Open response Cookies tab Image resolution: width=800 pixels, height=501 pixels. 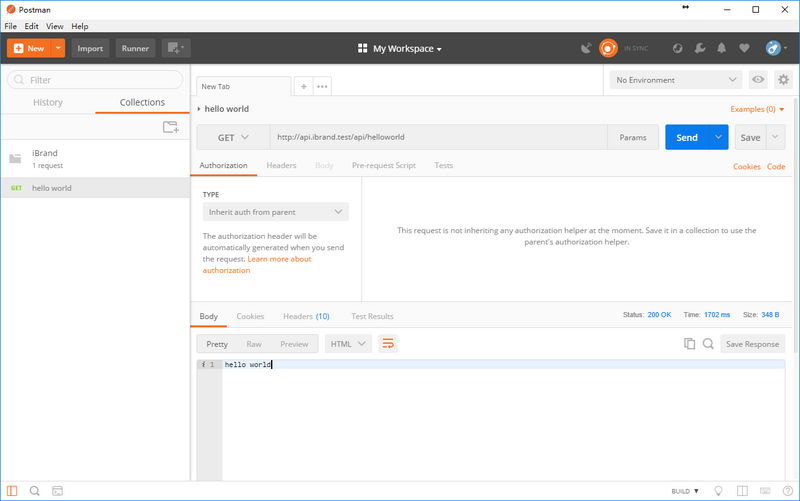coord(250,316)
